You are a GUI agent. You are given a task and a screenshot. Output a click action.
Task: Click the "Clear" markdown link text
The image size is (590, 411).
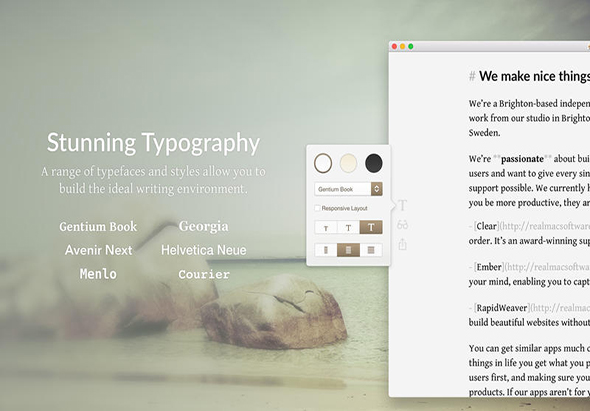click(487, 226)
